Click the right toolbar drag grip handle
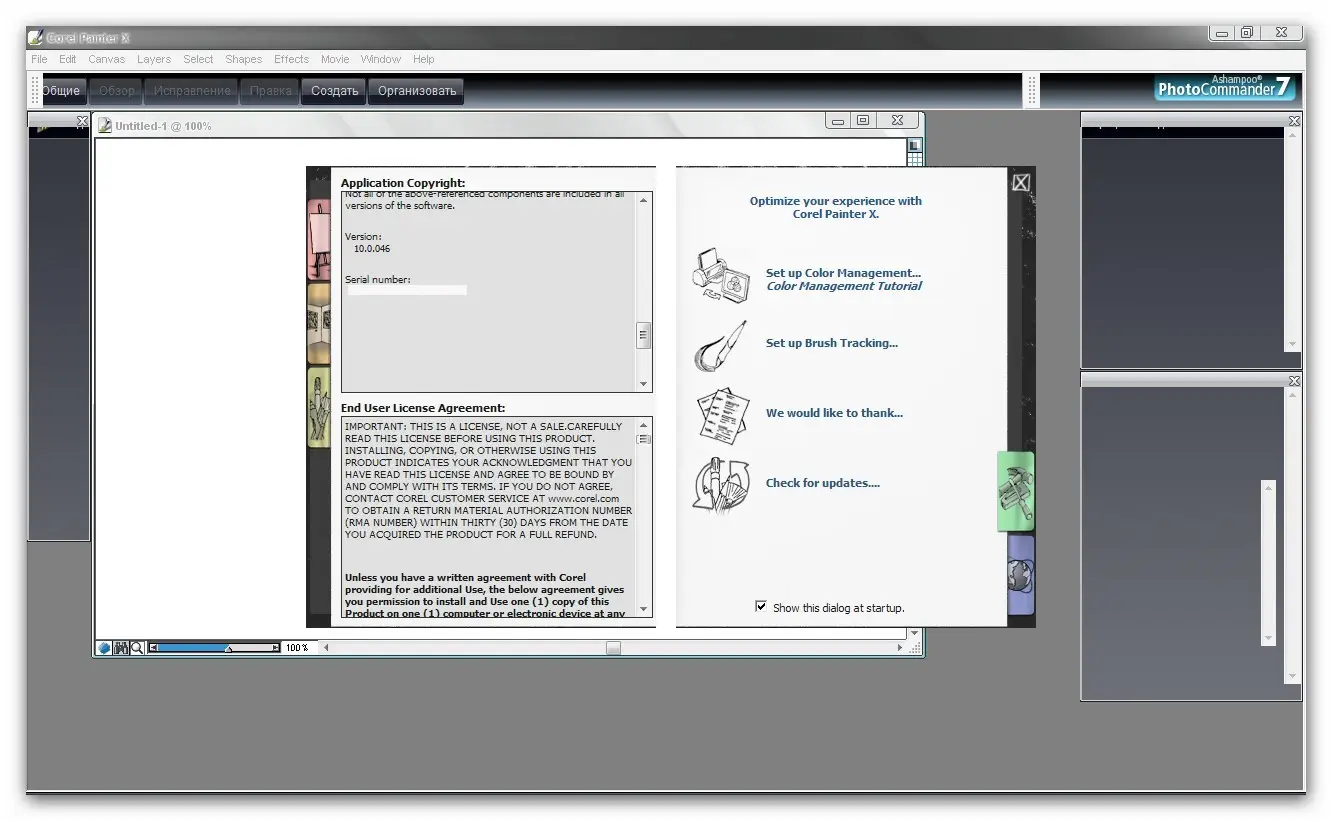This screenshot has width=1332, height=821. 1031,90
